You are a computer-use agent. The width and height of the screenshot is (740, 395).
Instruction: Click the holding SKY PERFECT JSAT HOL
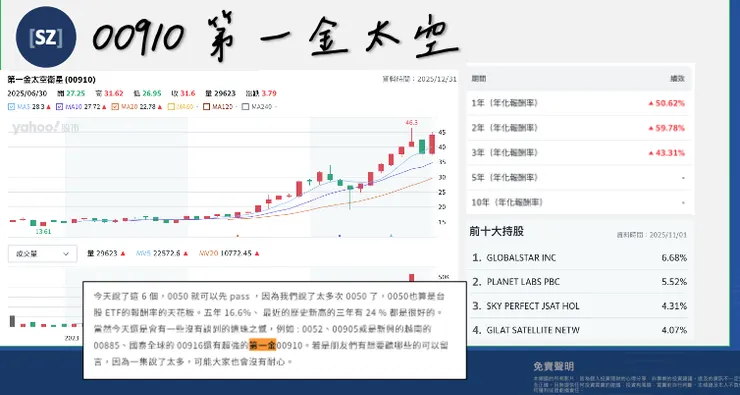tap(533, 306)
